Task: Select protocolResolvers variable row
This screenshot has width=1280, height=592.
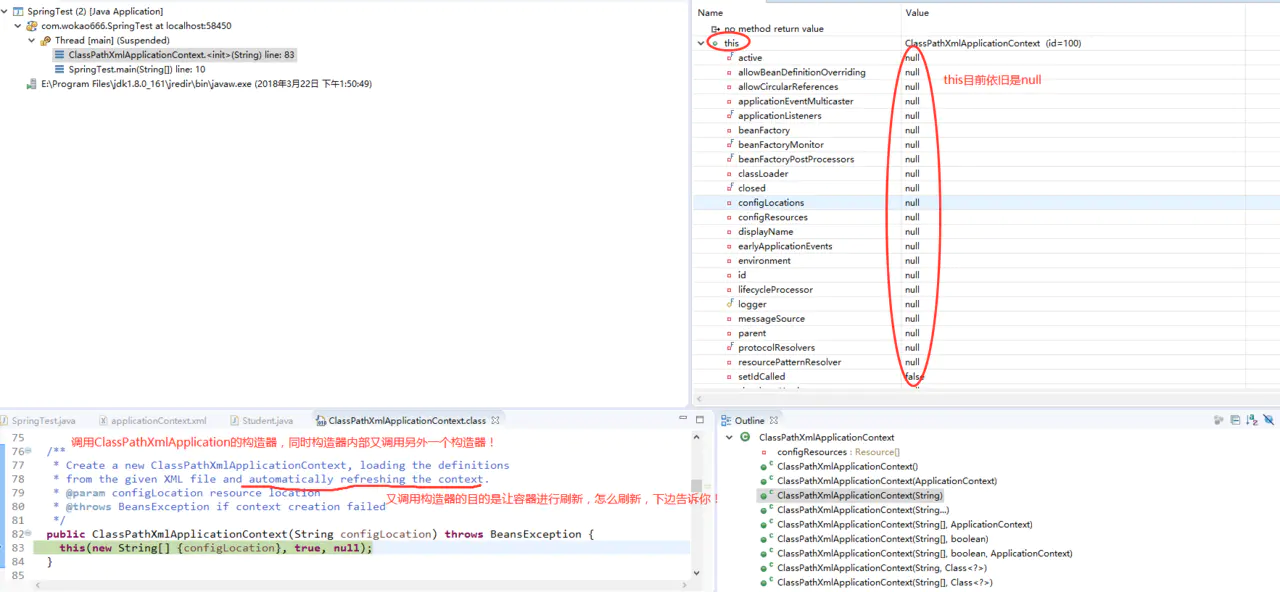Action: coord(776,348)
